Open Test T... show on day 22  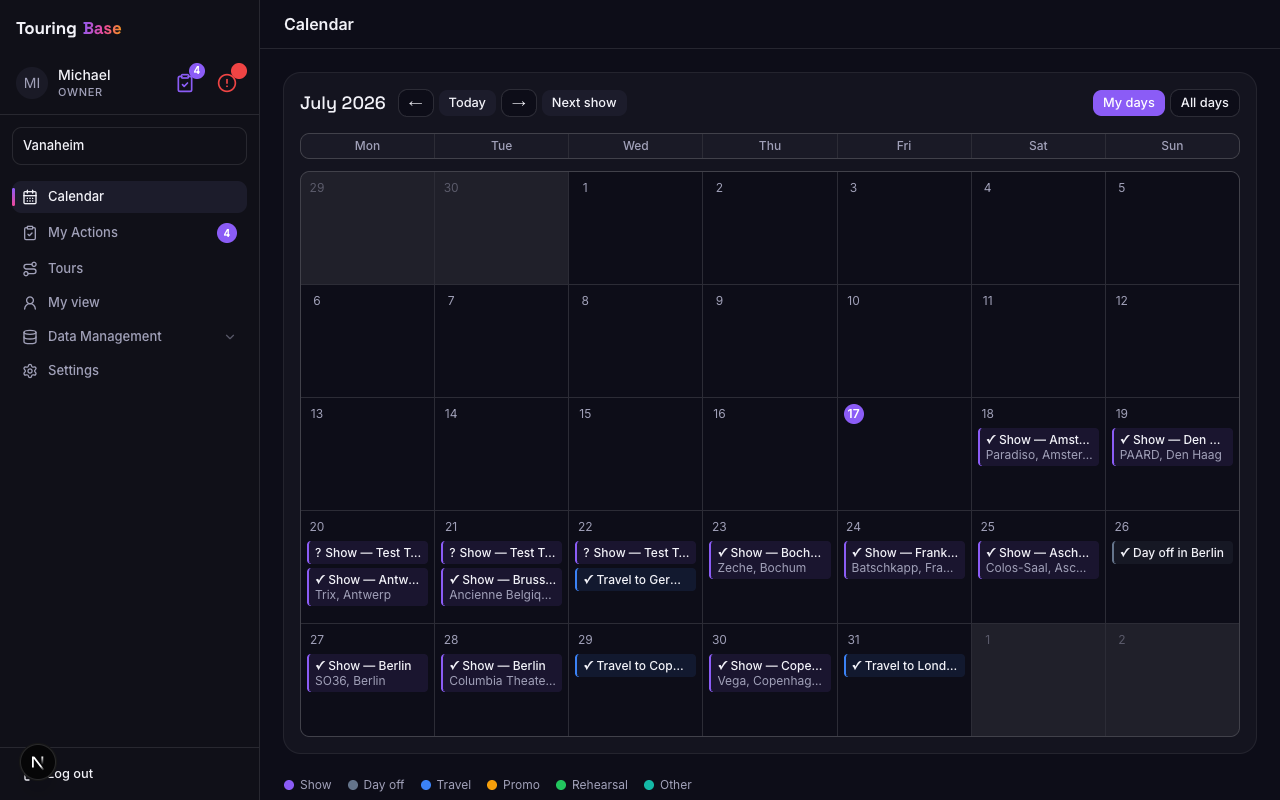[x=635, y=553]
